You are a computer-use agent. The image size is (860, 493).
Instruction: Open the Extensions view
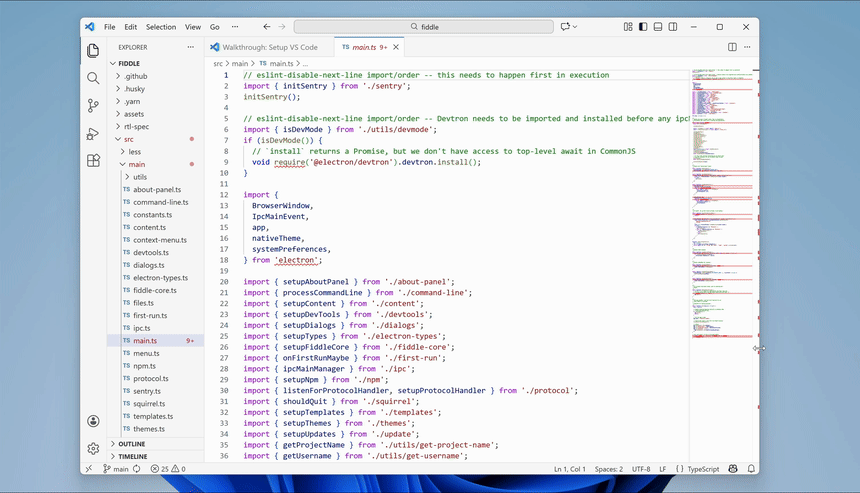[93, 160]
